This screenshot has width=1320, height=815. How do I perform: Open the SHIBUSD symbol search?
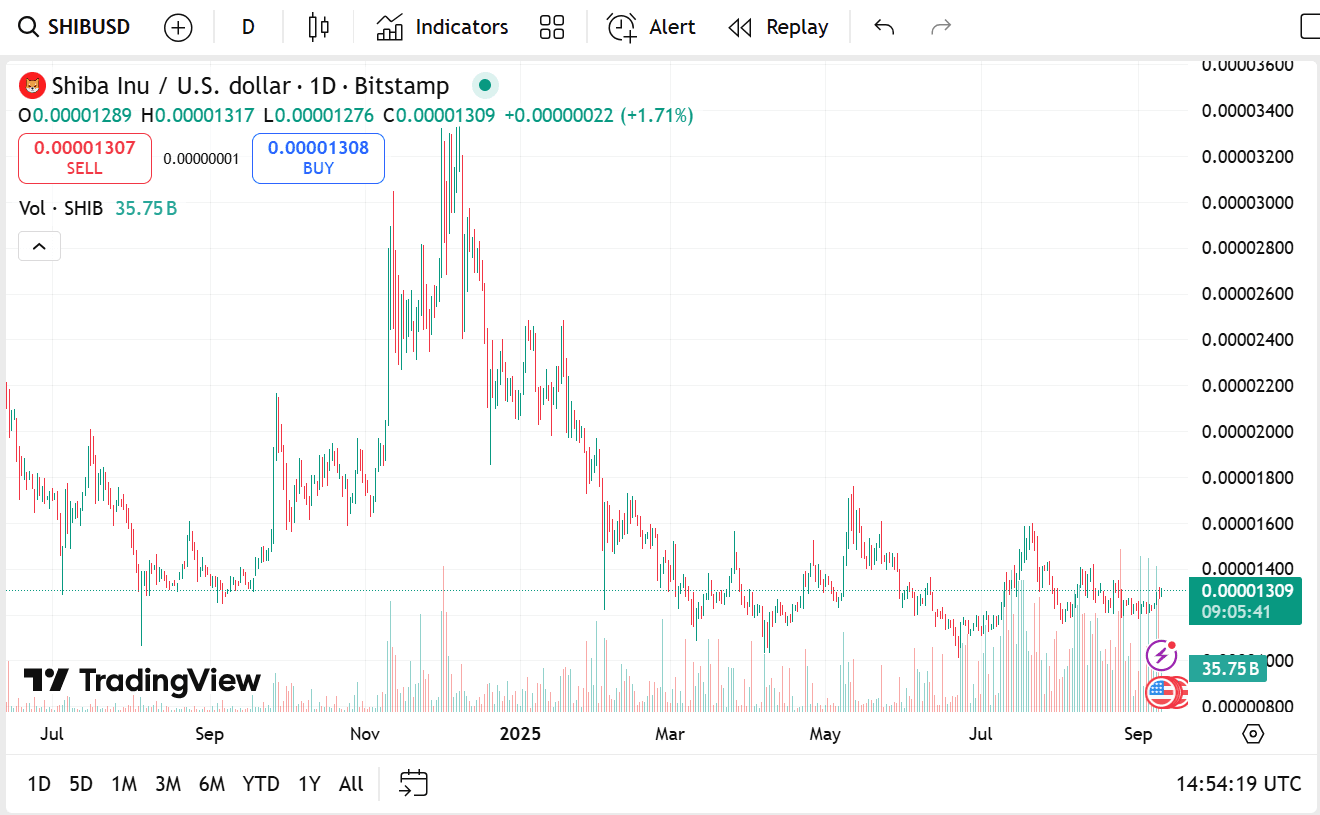pyautogui.click(x=76, y=27)
